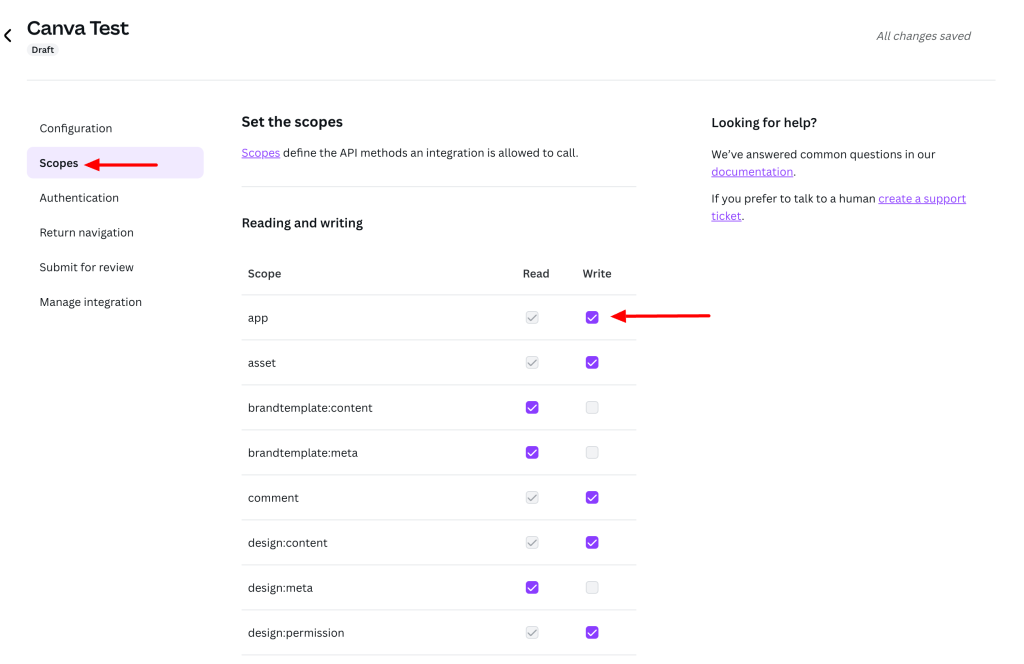This screenshot has height=664, width=1024.
Task: Disable Read for brandtemplate:content
Action: pyautogui.click(x=532, y=408)
